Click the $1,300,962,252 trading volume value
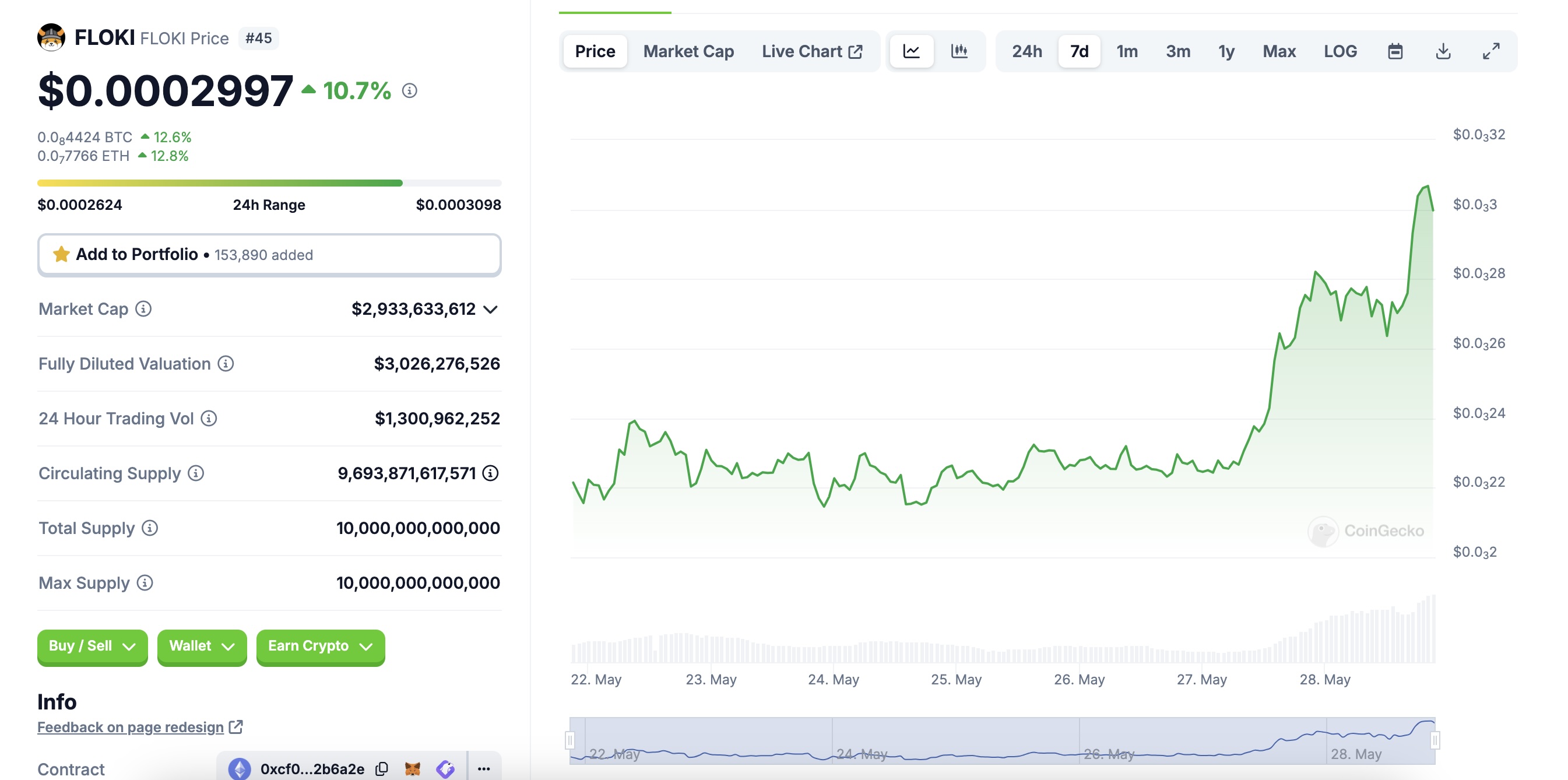Screen dimensions: 1568x780 437,419
